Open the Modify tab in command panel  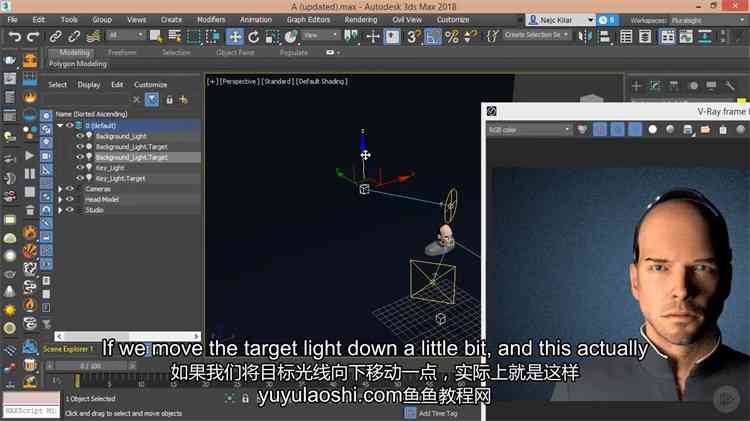654,86
